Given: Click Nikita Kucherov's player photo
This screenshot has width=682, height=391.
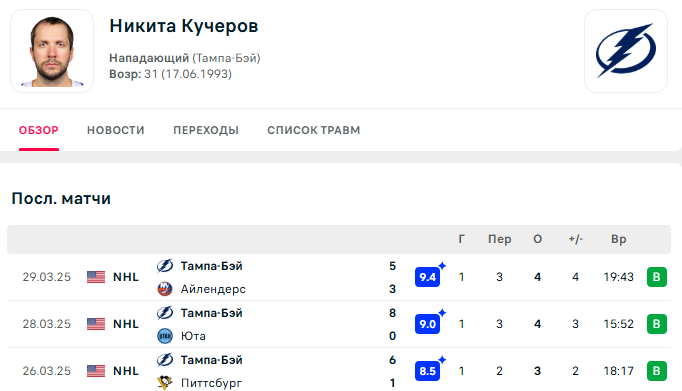Looking at the screenshot, I should click(x=52, y=51).
